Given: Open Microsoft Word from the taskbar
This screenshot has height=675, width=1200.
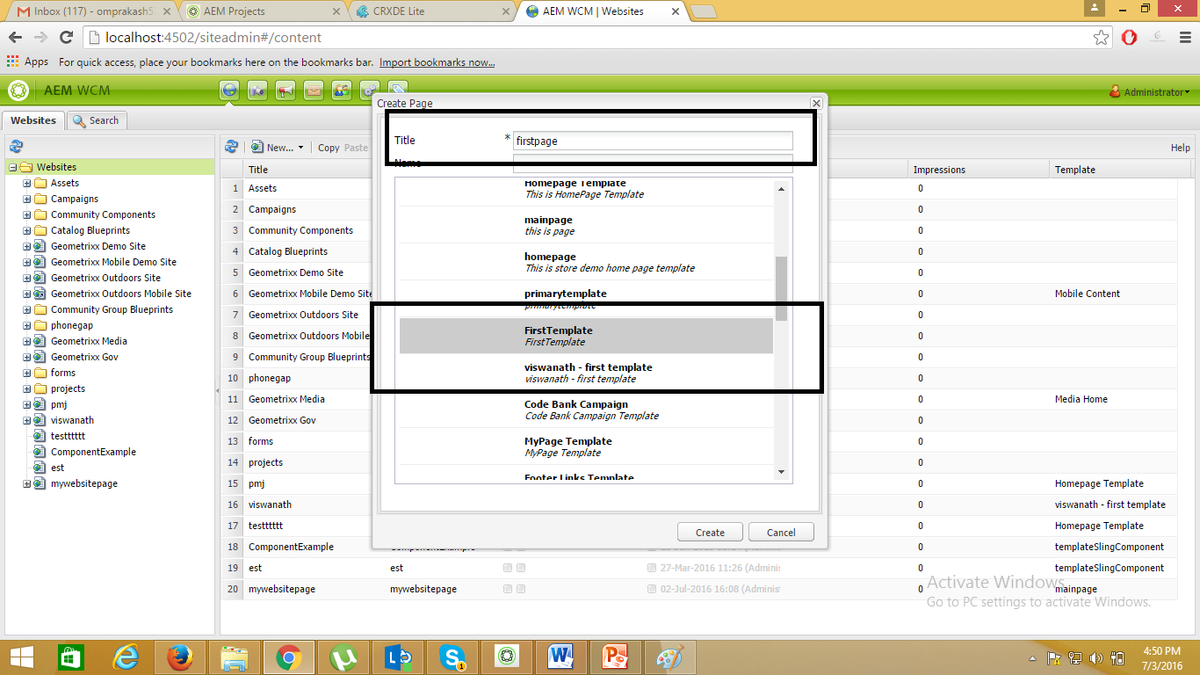Looking at the screenshot, I should point(560,657).
